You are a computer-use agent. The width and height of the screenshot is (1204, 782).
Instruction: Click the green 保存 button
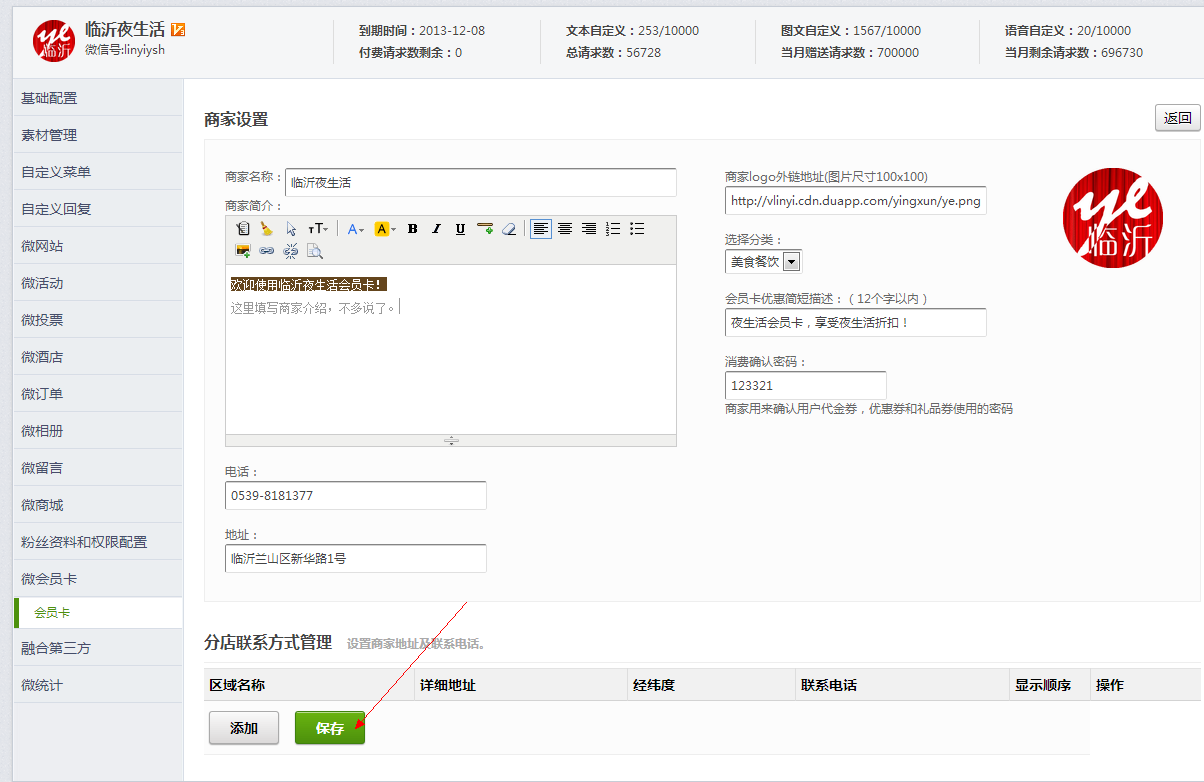coord(330,728)
